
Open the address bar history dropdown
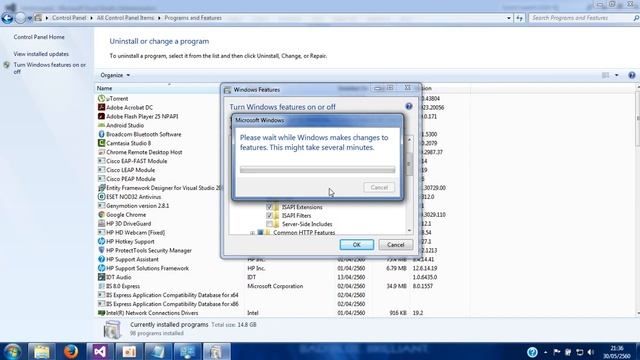[509, 18]
